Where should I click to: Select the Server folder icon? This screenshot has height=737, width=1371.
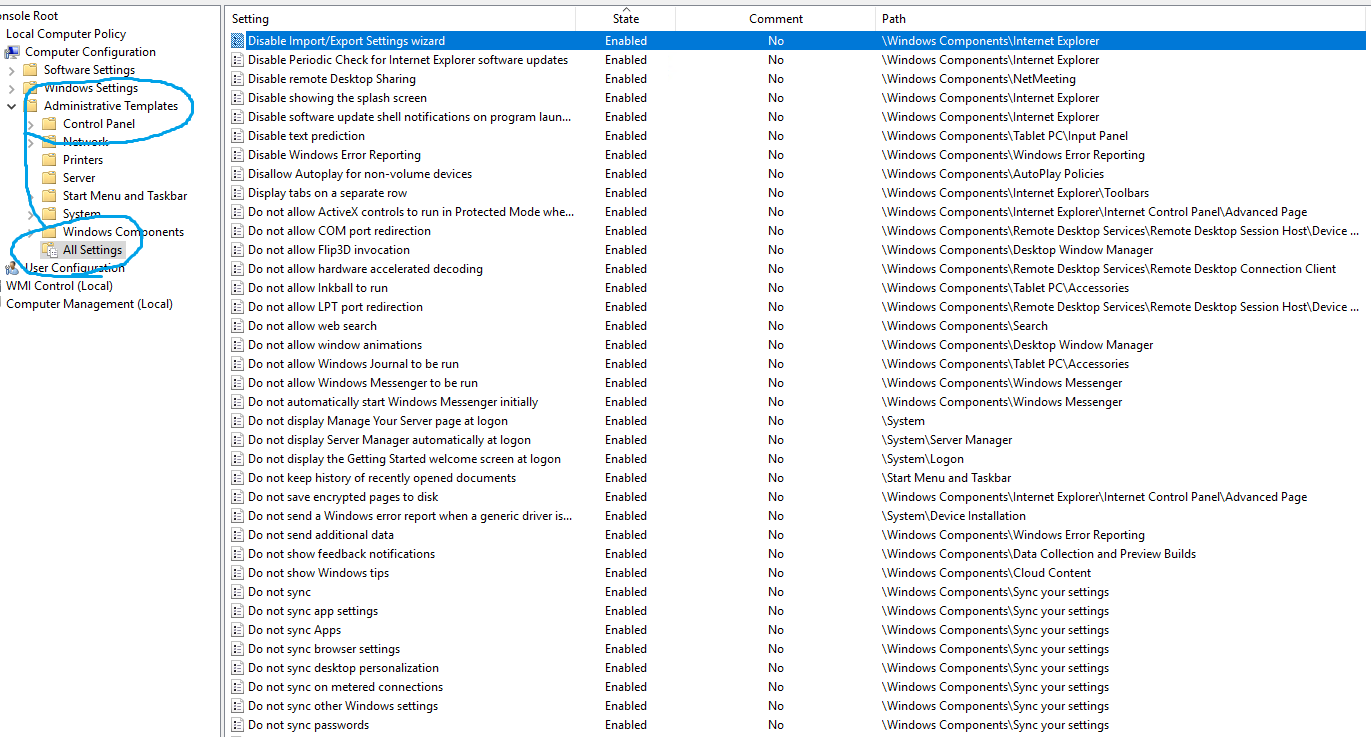pyautogui.click(x=49, y=178)
